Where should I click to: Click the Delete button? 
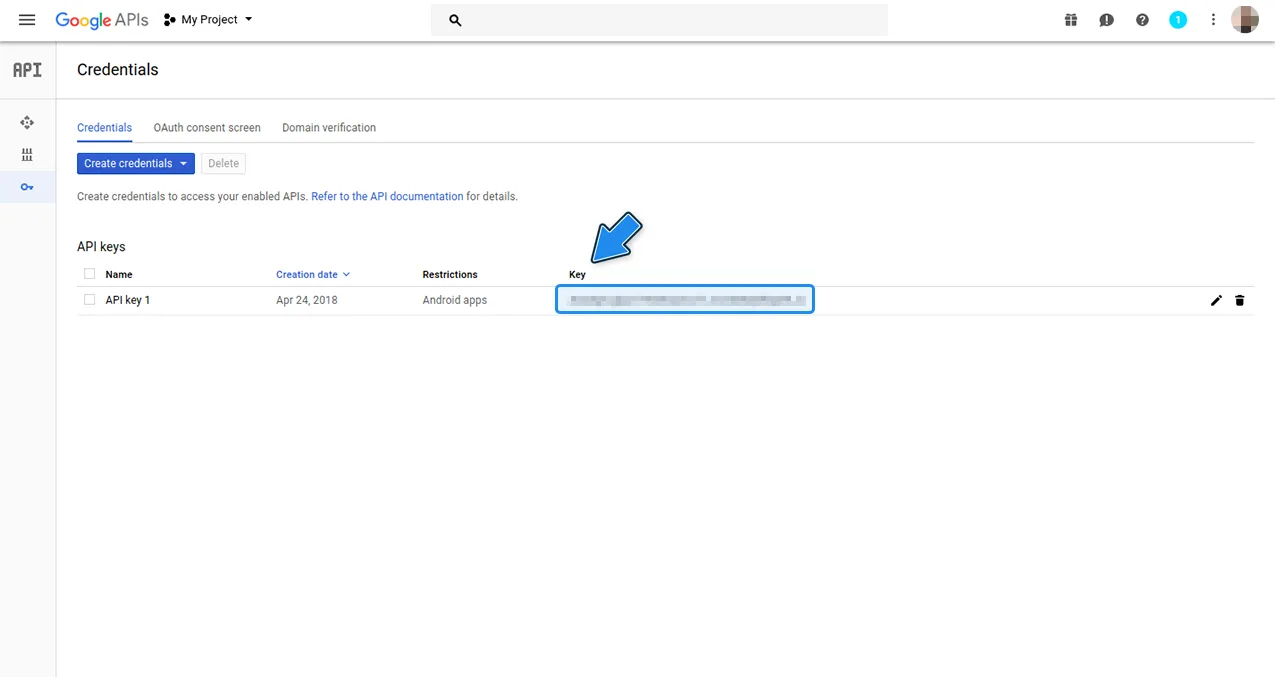pyautogui.click(x=223, y=163)
